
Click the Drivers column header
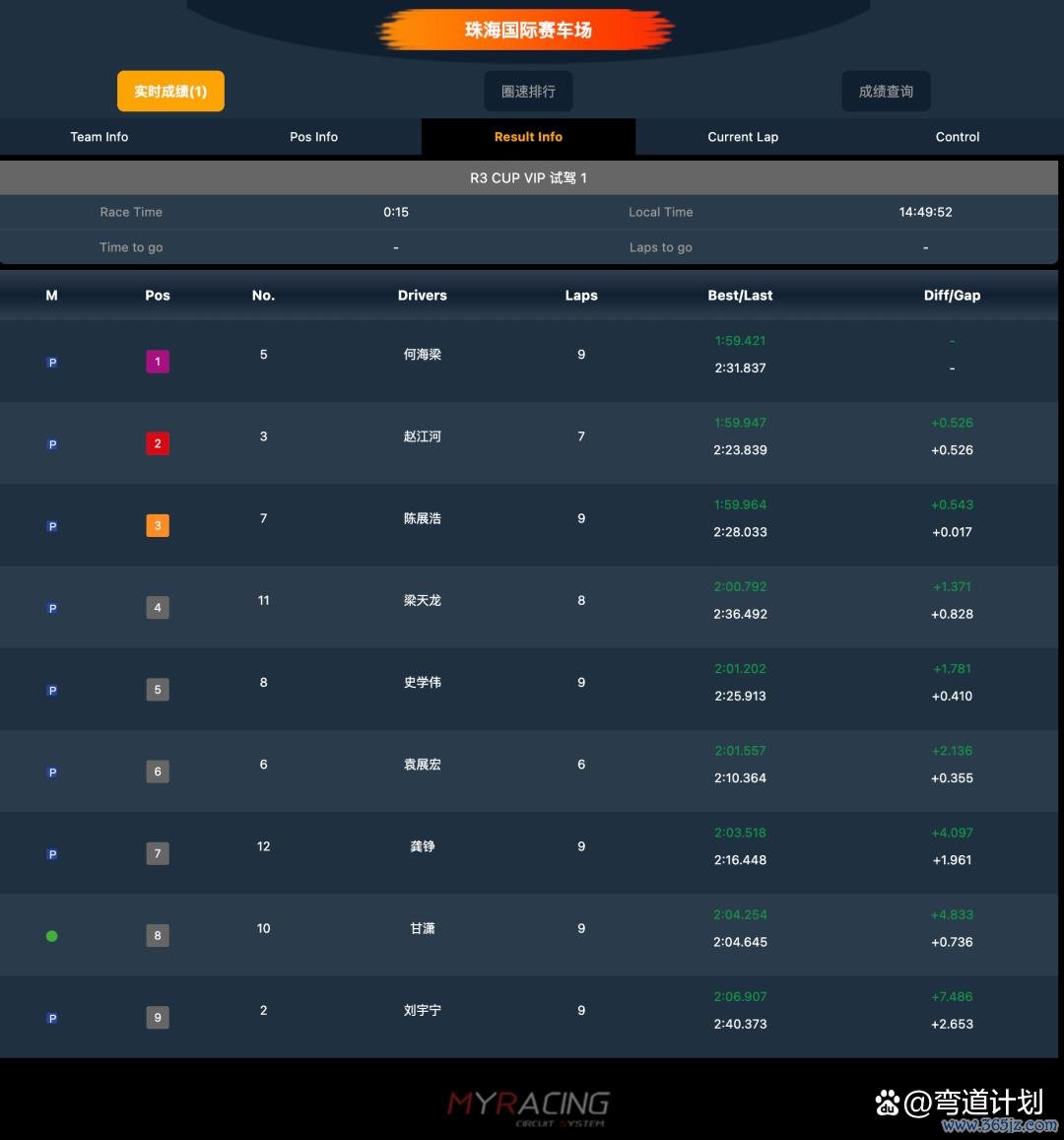coord(423,296)
